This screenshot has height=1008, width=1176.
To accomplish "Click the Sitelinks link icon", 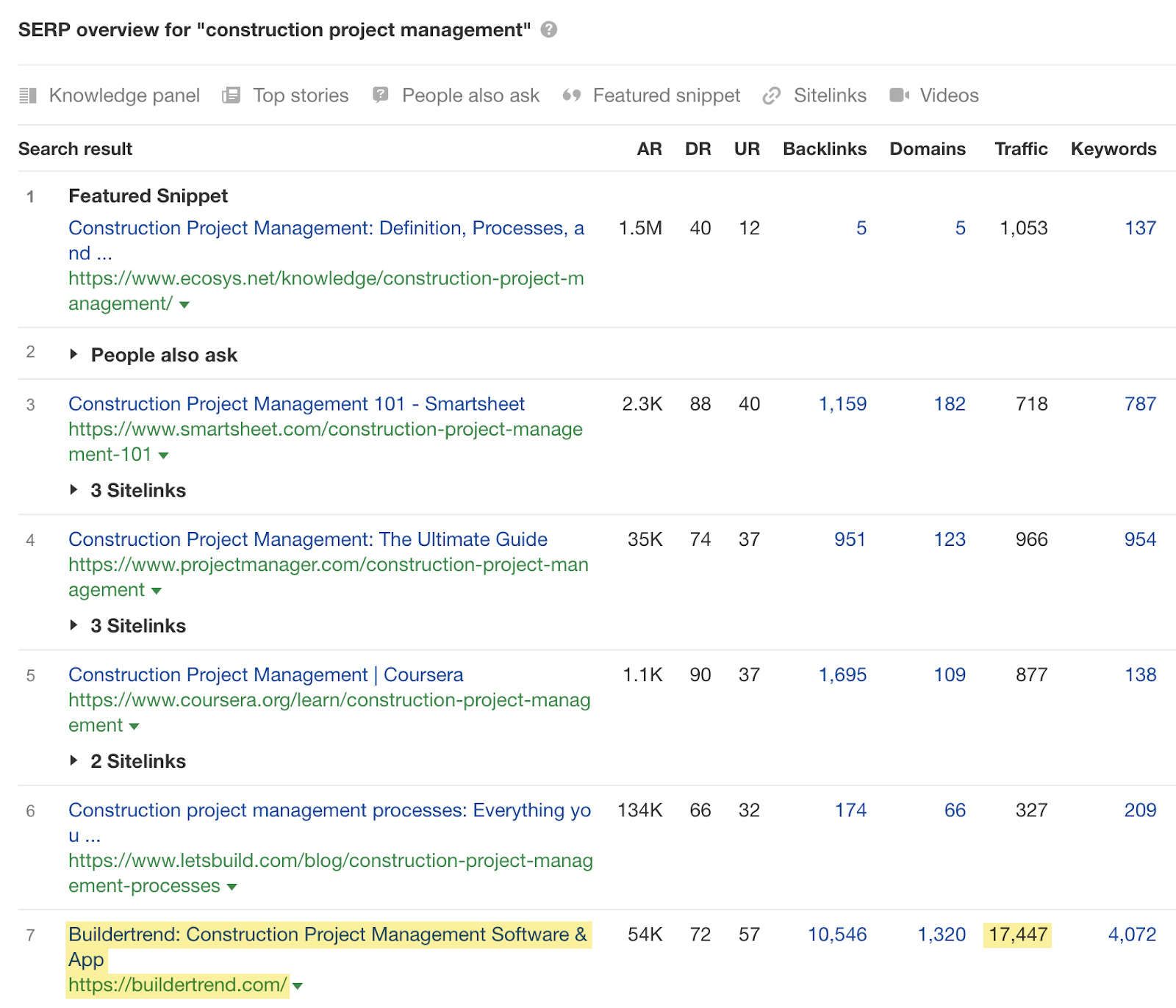I will point(770,95).
